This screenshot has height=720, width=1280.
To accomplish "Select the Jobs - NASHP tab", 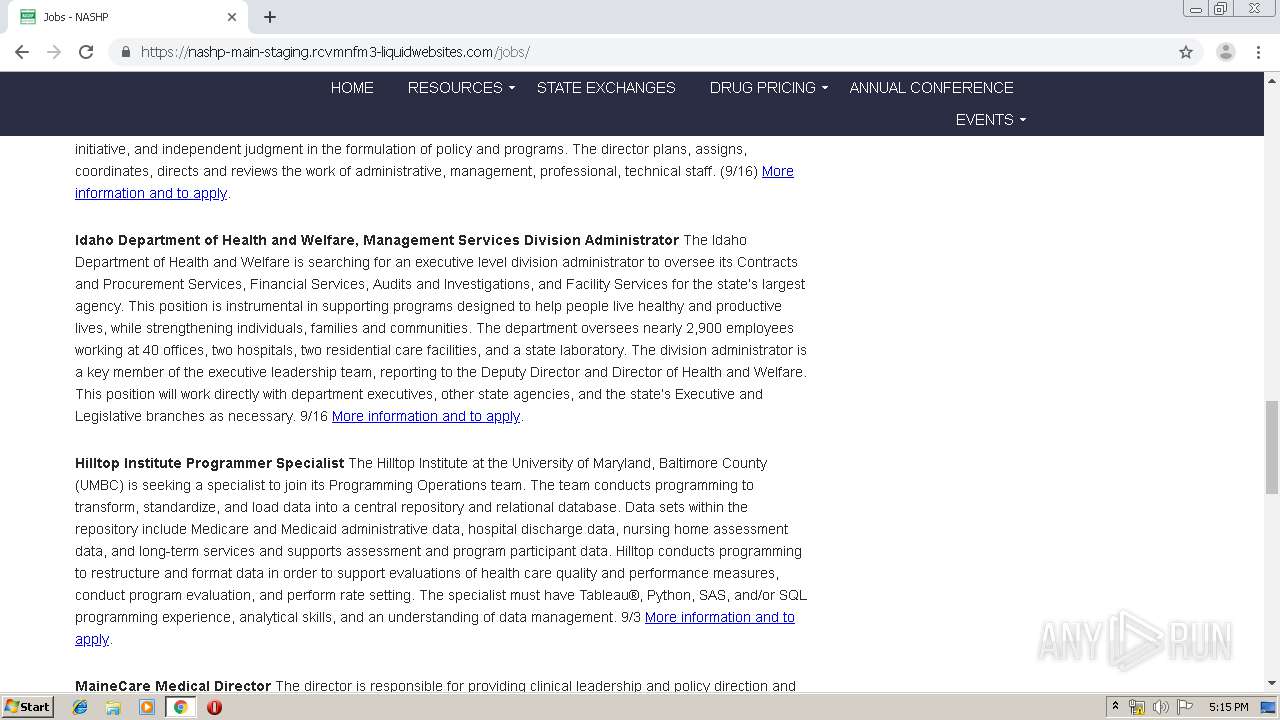I will pos(128,17).
